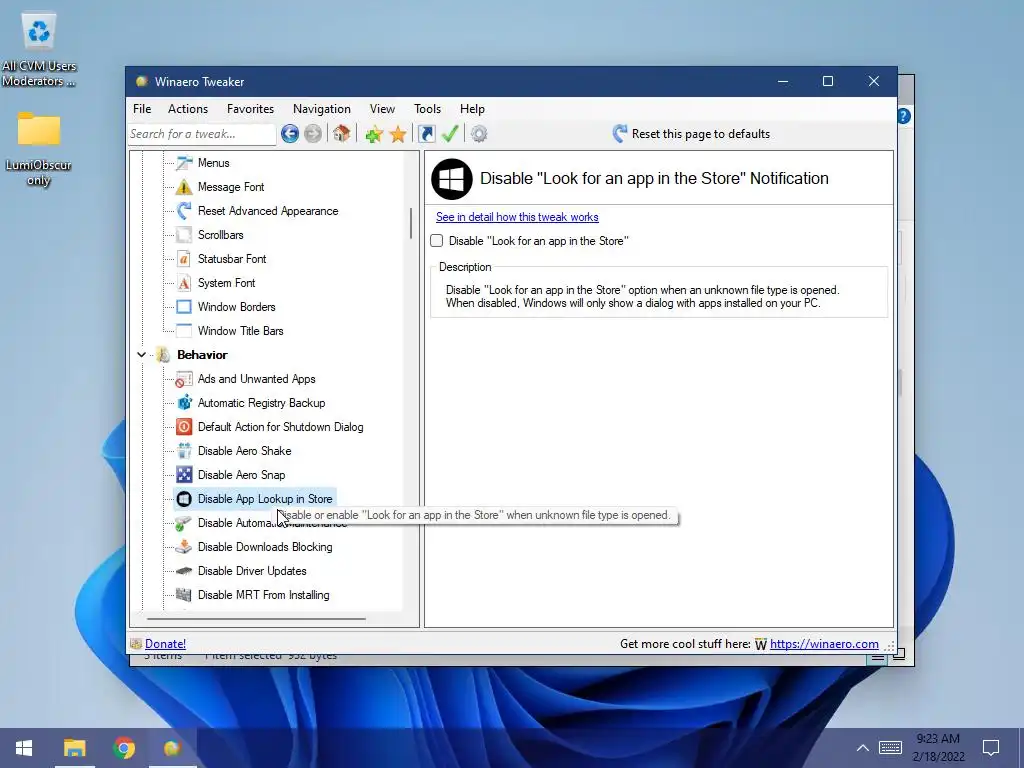The image size is (1024, 768).
Task: Click Automatic Registry Backup icon
Action: [x=184, y=403]
